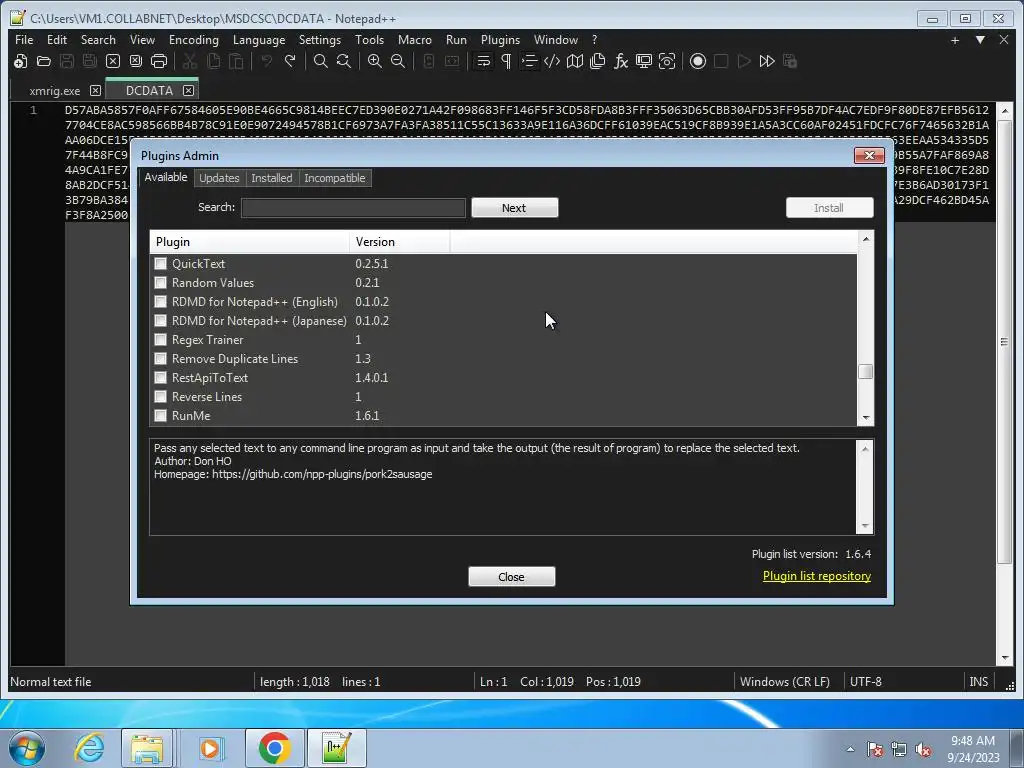Launch Internet Explorer from the taskbar
Image resolution: width=1024 pixels, height=768 pixels.
click(89, 748)
